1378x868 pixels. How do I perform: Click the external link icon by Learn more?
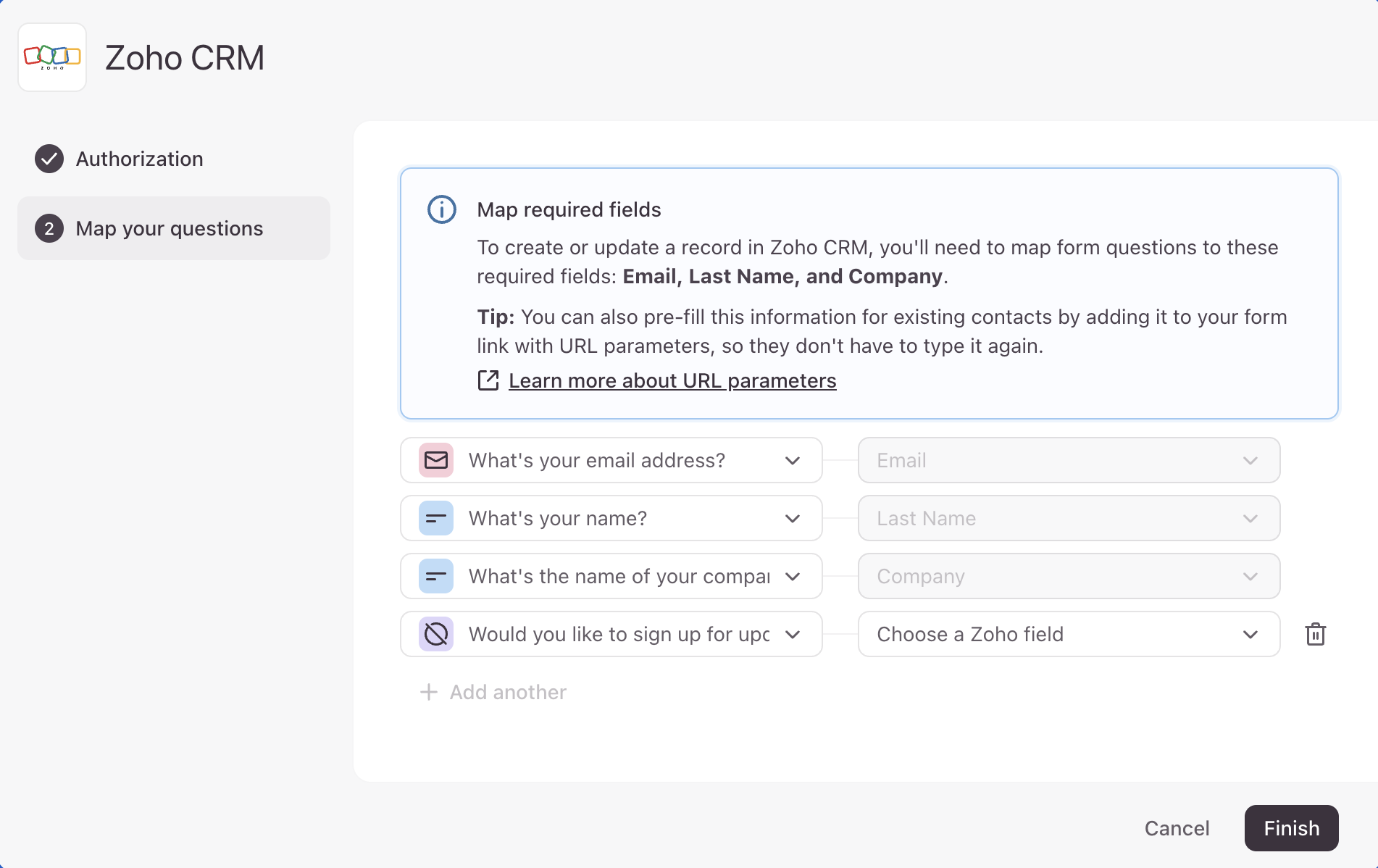(x=488, y=380)
